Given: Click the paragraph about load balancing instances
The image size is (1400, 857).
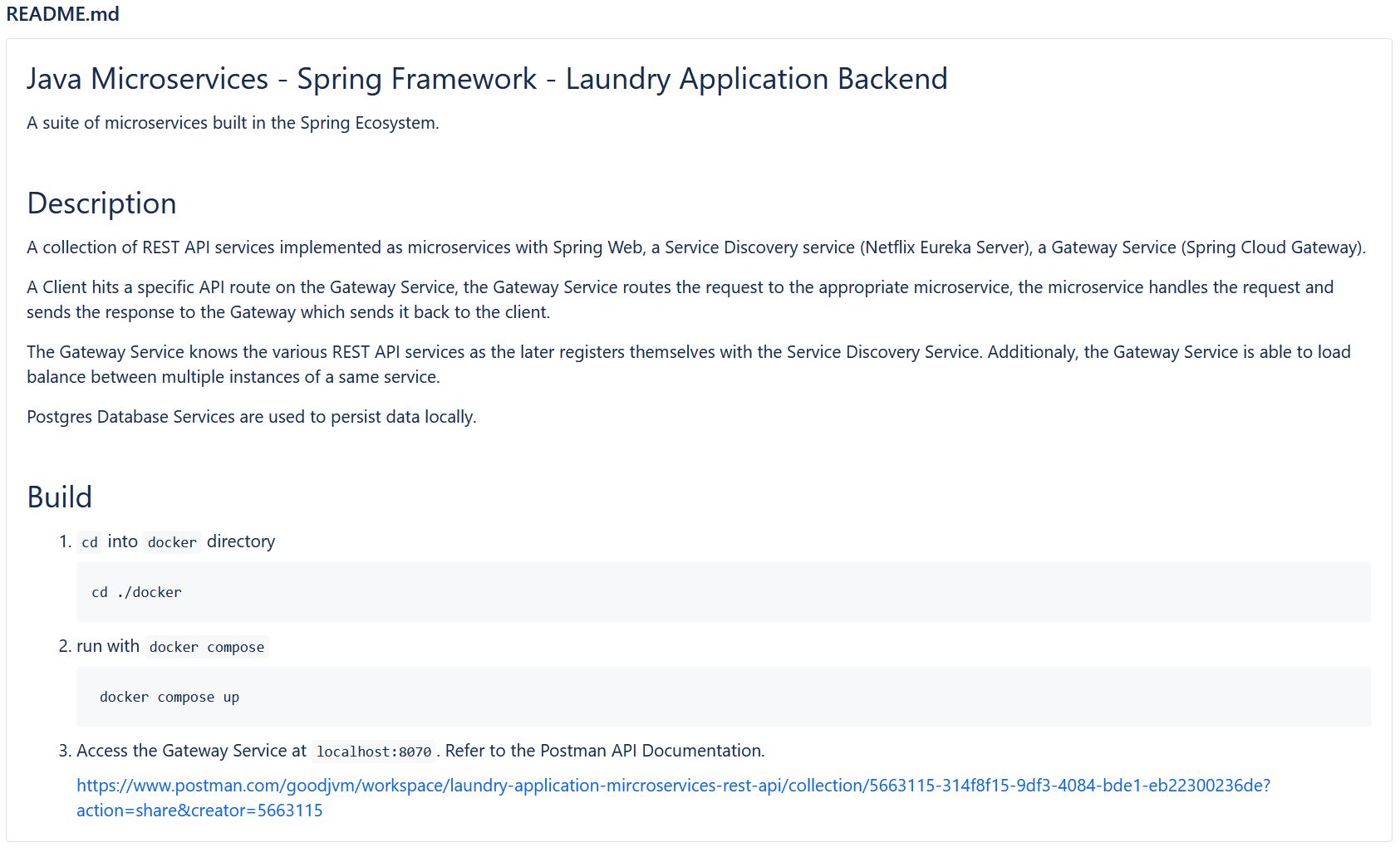Looking at the screenshot, I should [687, 364].
